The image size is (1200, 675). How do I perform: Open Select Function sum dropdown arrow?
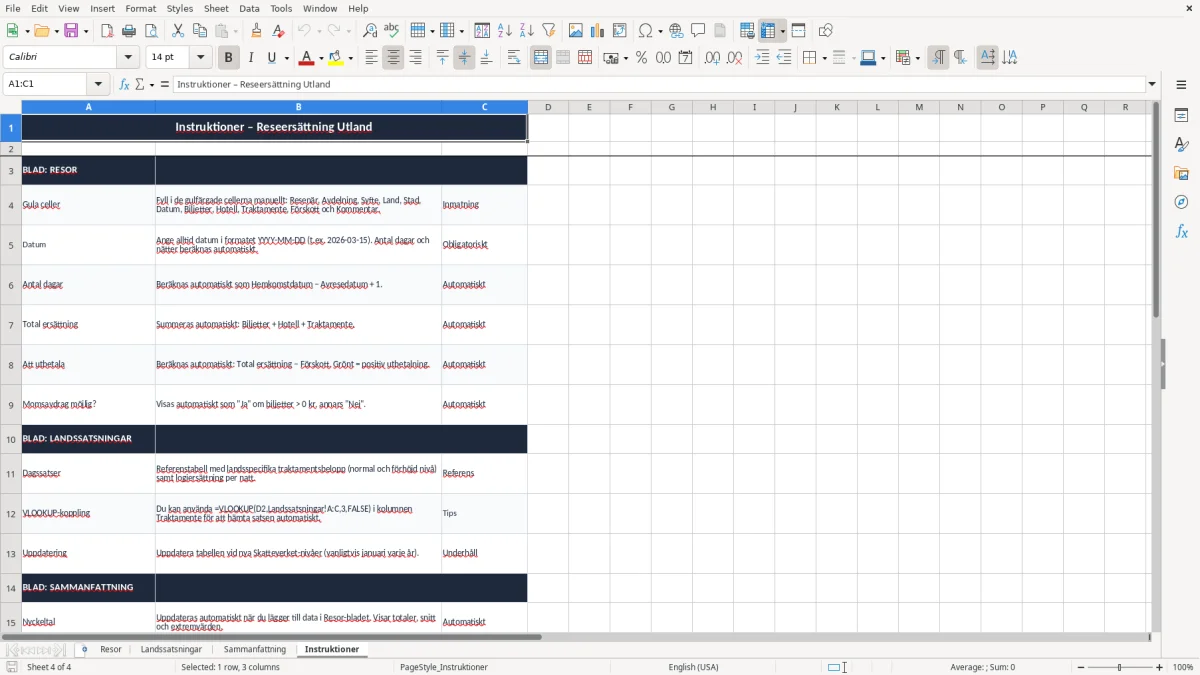click(152, 84)
